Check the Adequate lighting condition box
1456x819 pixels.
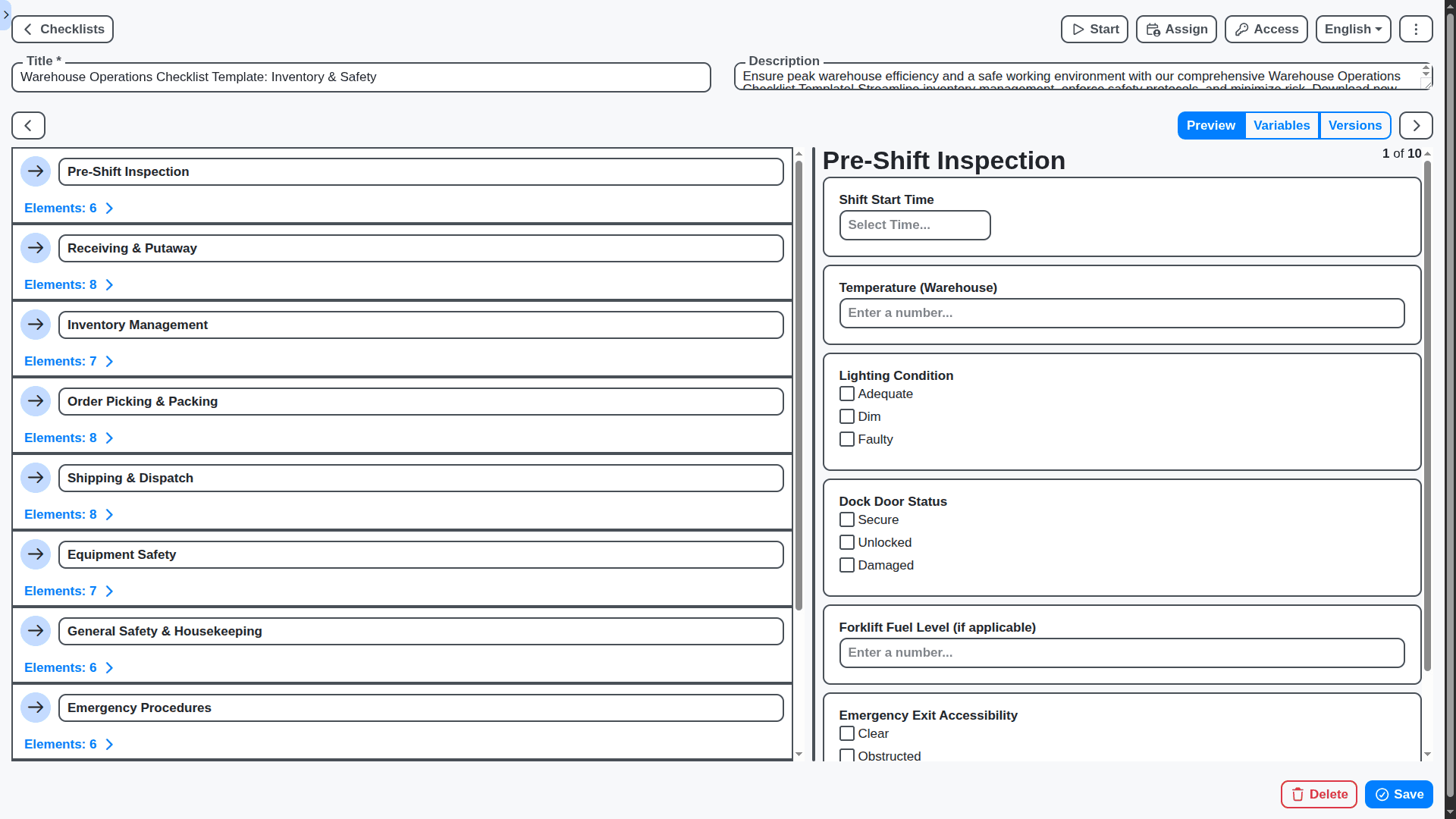coord(846,394)
